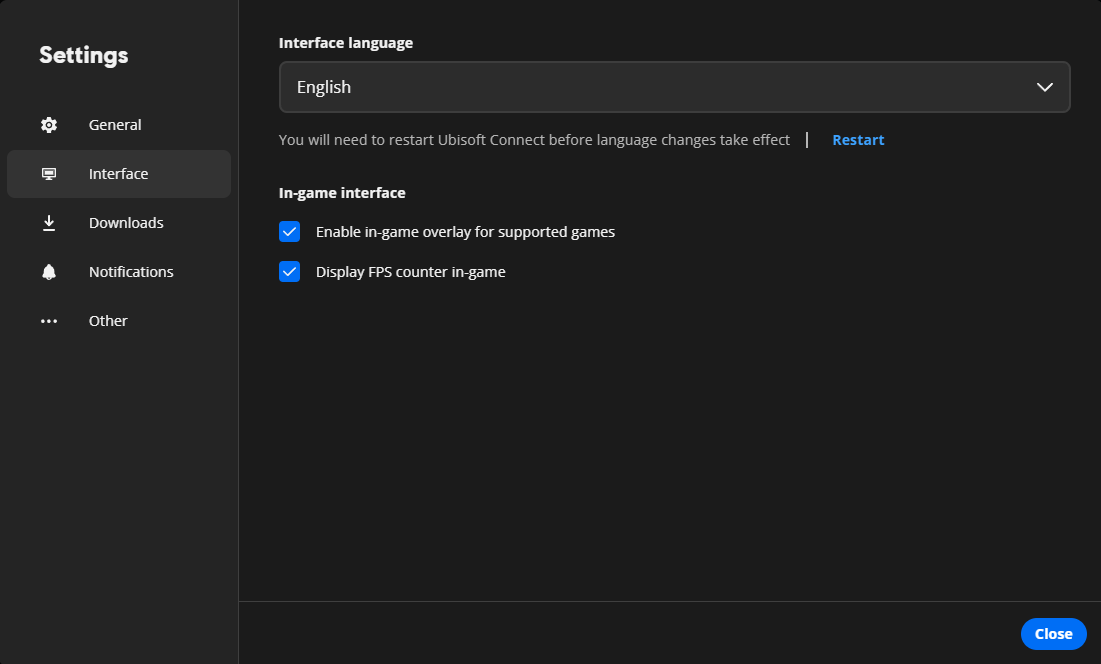Click the Interface monitor icon
This screenshot has width=1101, height=664.
tap(48, 173)
